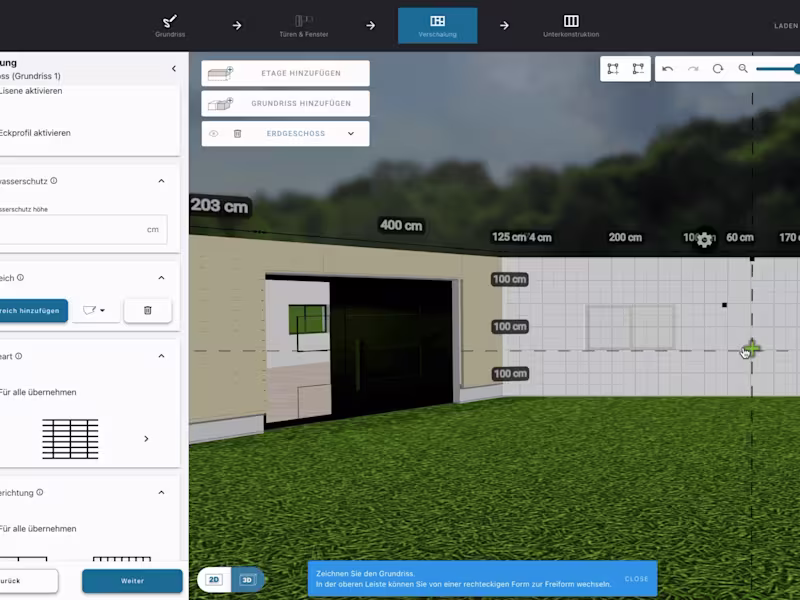The image size is (800, 600).
Task: Switch to the Grundriss step
Action: click(170, 24)
